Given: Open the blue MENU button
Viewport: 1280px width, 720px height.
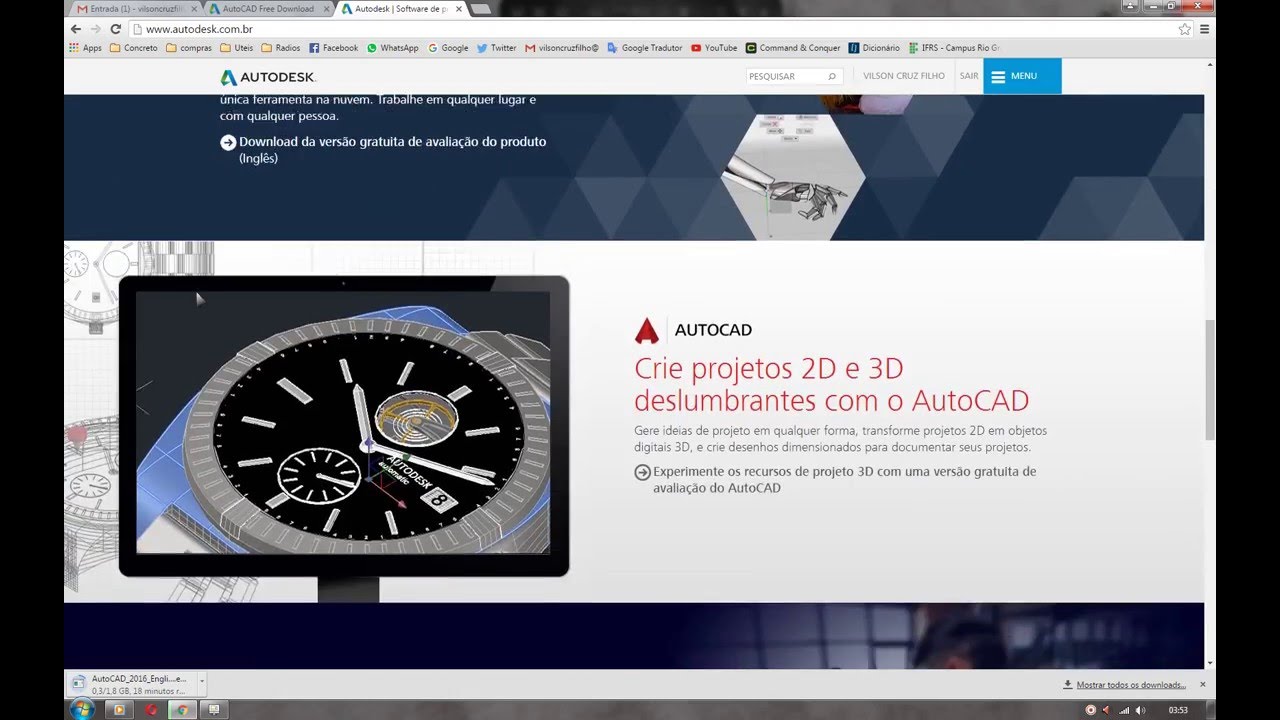Looking at the screenshot, I should point(1022,76).
